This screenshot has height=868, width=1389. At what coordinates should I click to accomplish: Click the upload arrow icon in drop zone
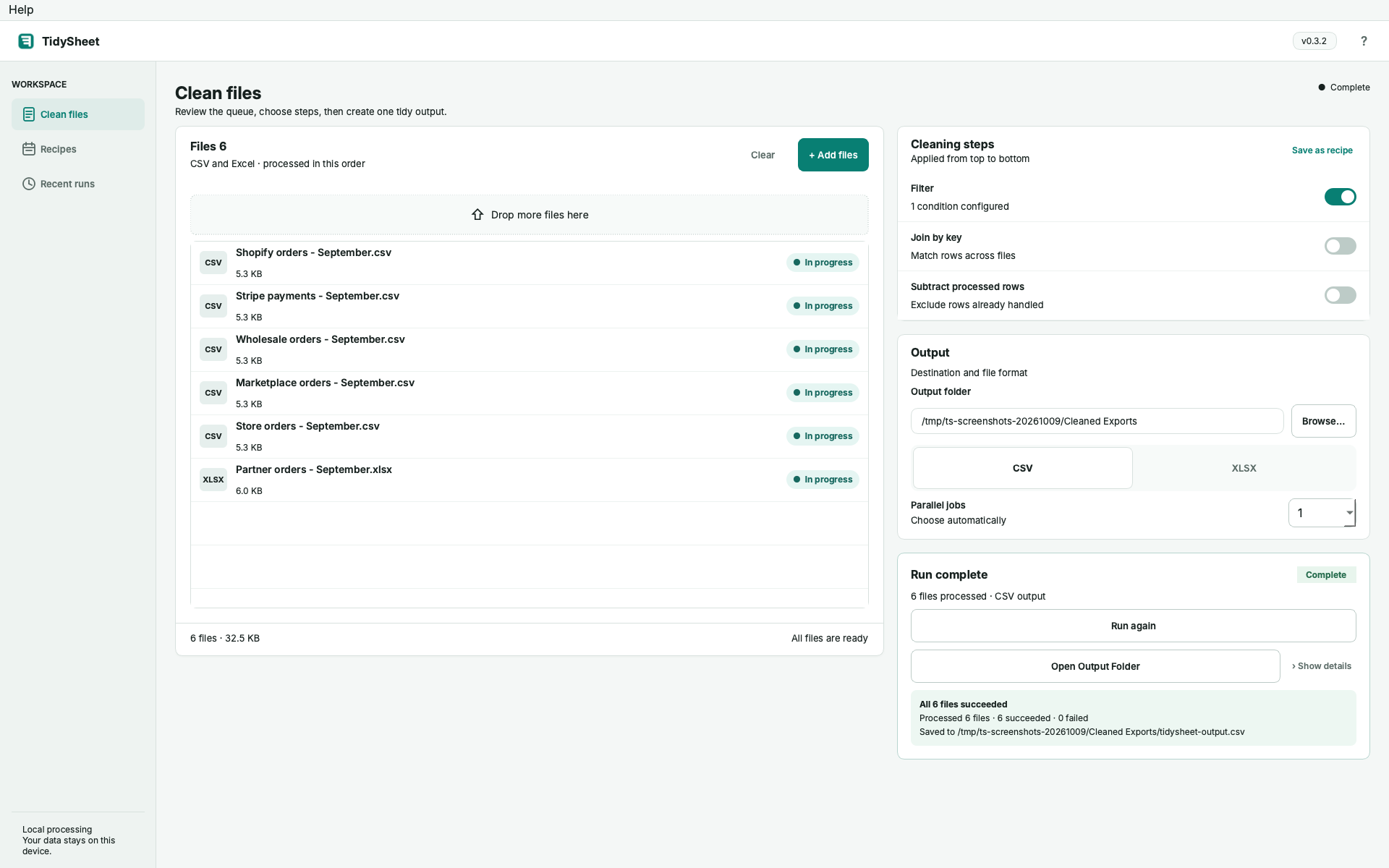pos(477,215)
